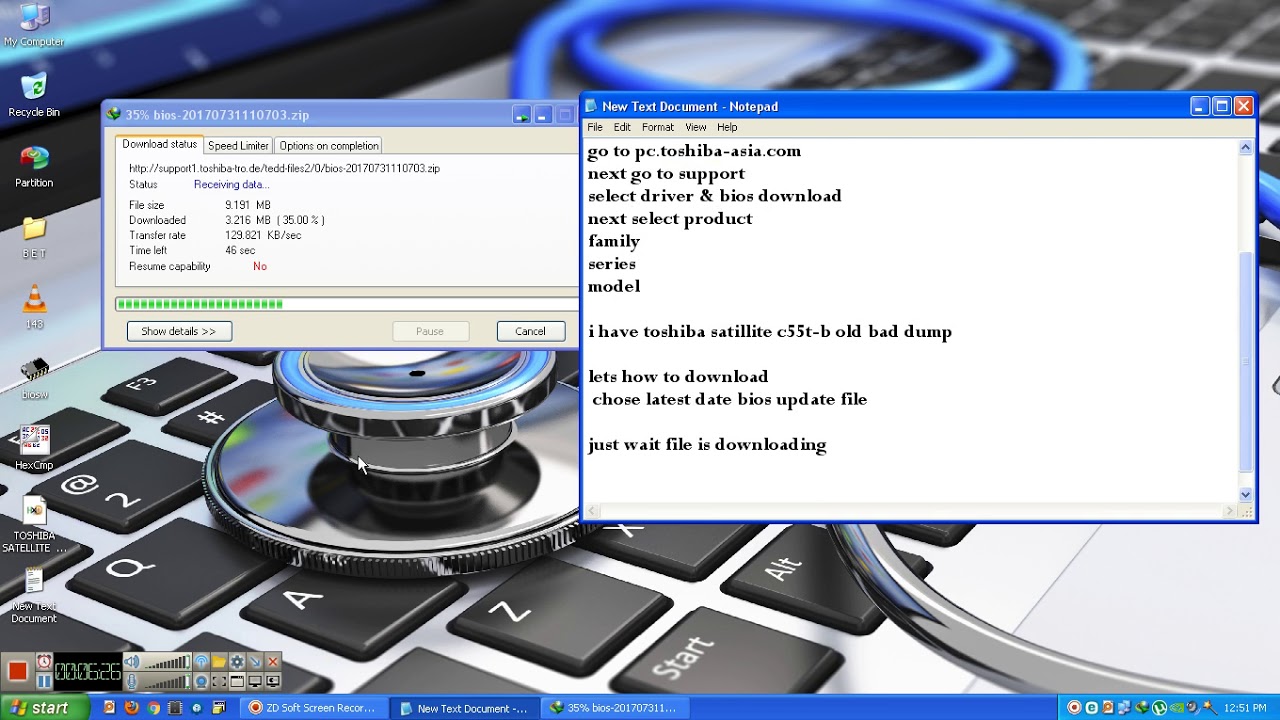Open the TOSHIBA SATELLITE desktop file
Image resolution: width=1280 pixels, height=720 pixels.
click(x=34, y=525)
